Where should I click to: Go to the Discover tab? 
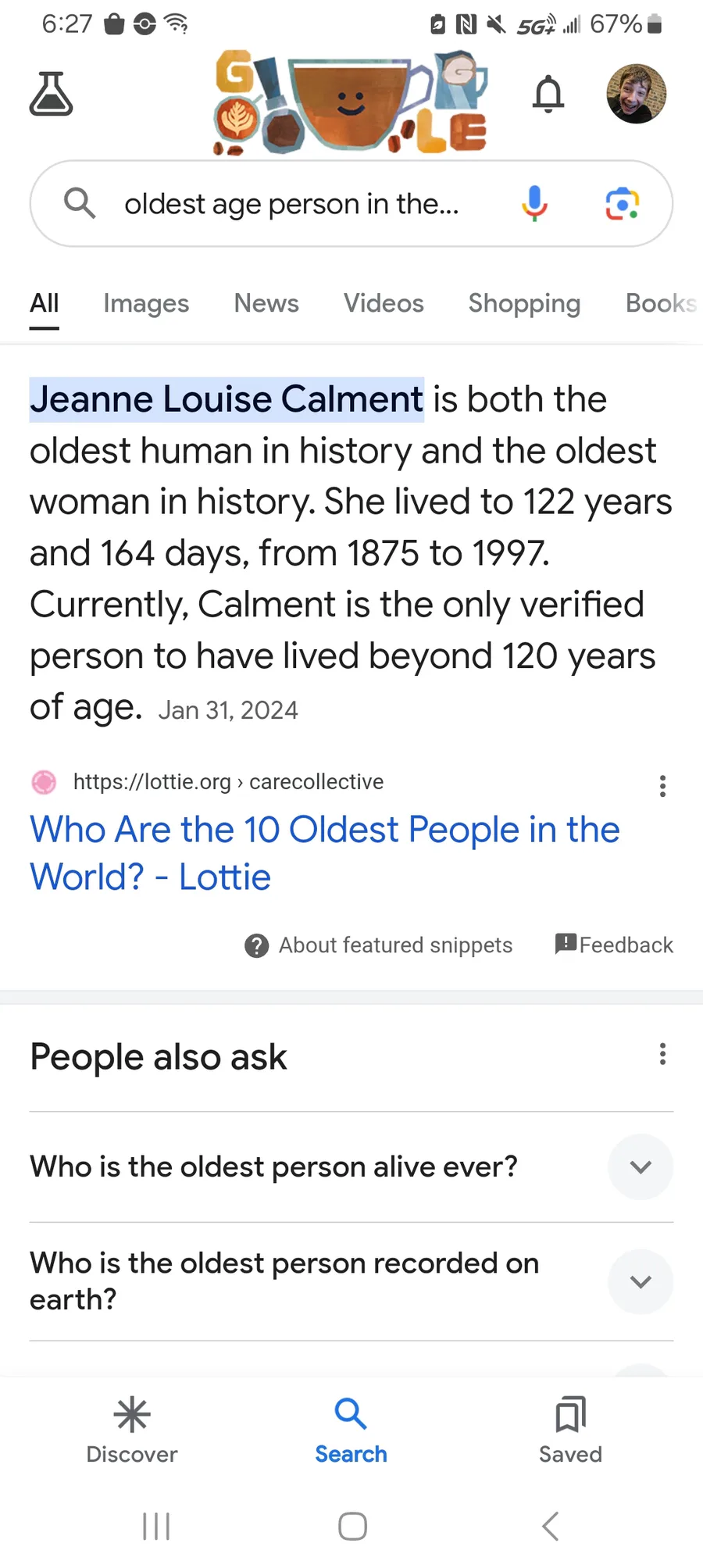point(132,1430)
